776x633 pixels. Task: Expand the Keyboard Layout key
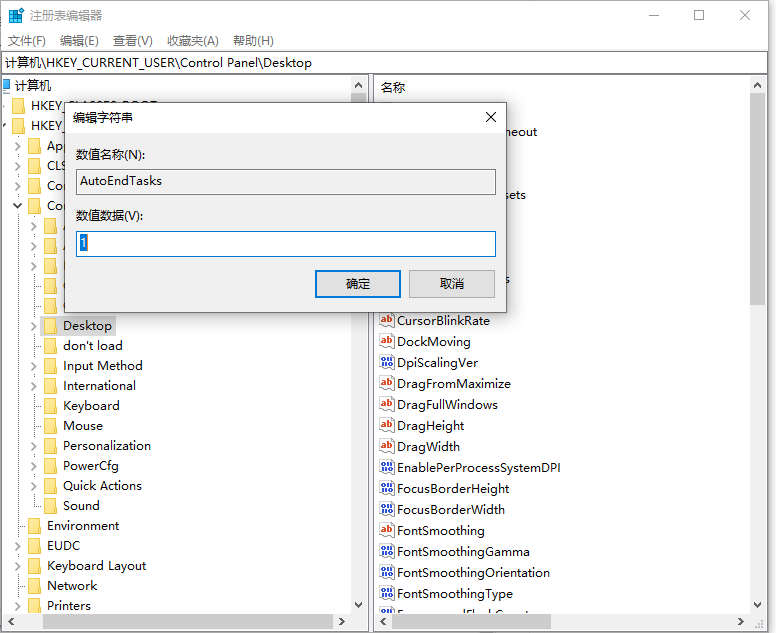(17, 566)
